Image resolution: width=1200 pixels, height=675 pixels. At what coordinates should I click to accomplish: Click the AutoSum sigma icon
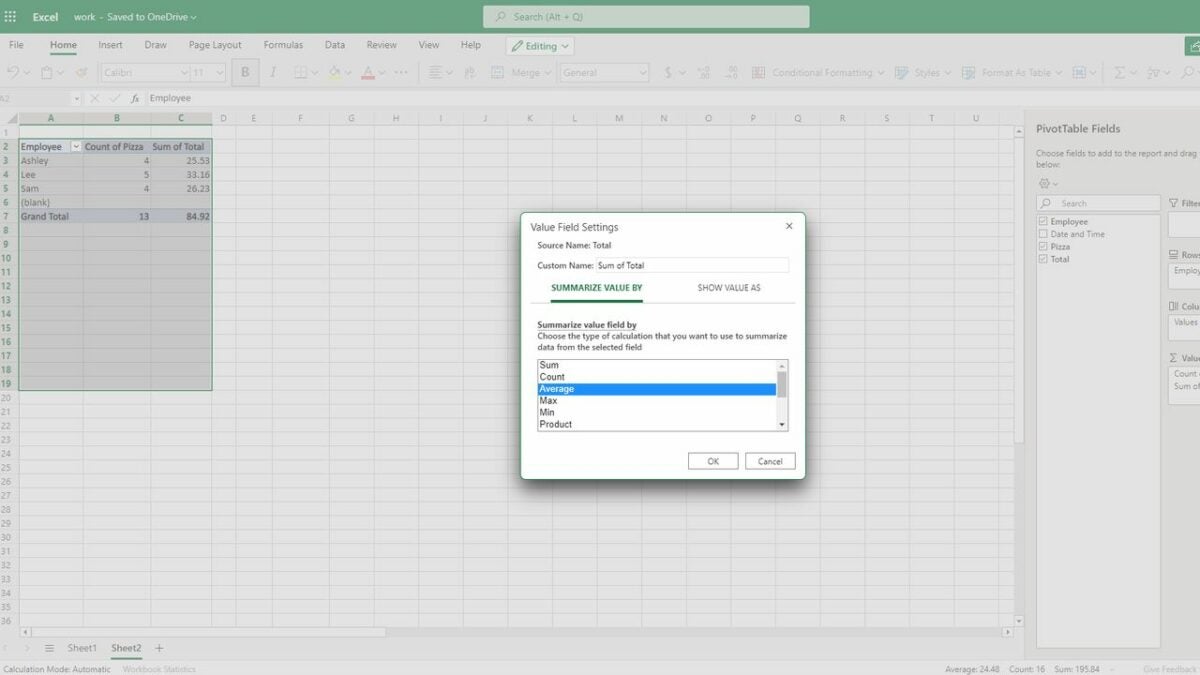[x=1120, y=73]
